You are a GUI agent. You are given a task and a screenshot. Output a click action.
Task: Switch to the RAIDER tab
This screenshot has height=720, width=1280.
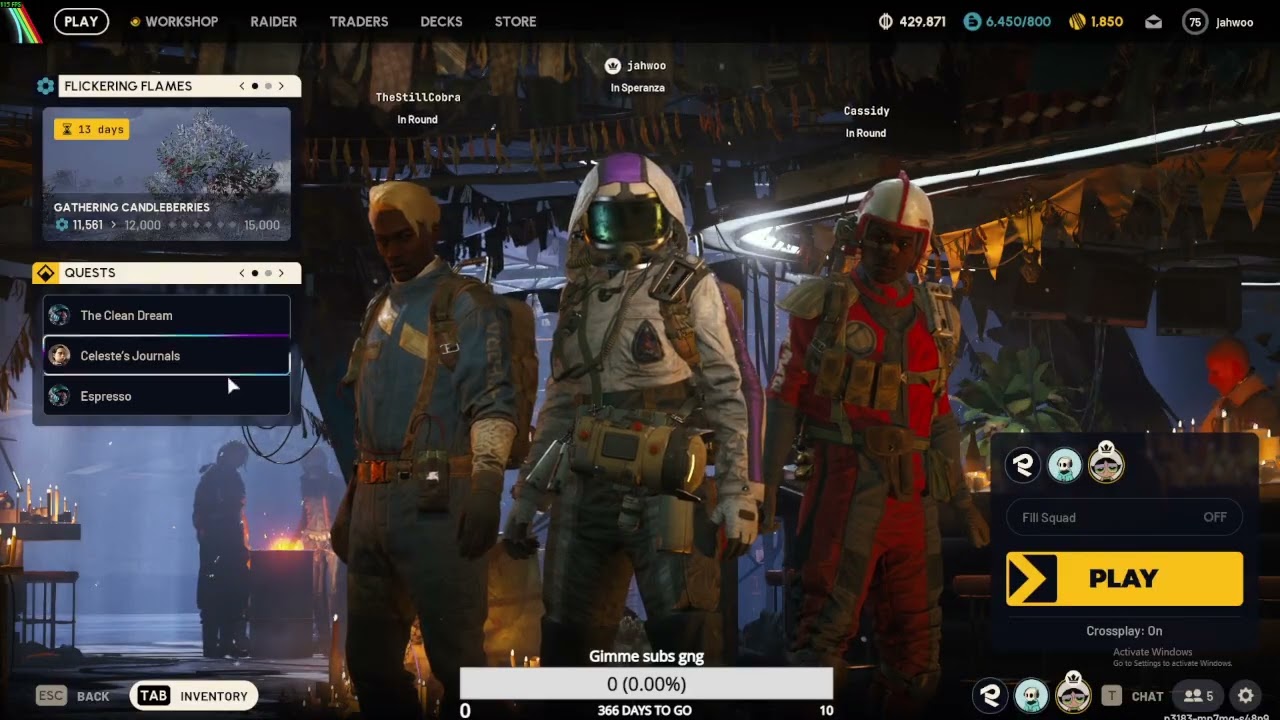pyautogui.click(x=274, y=21)
